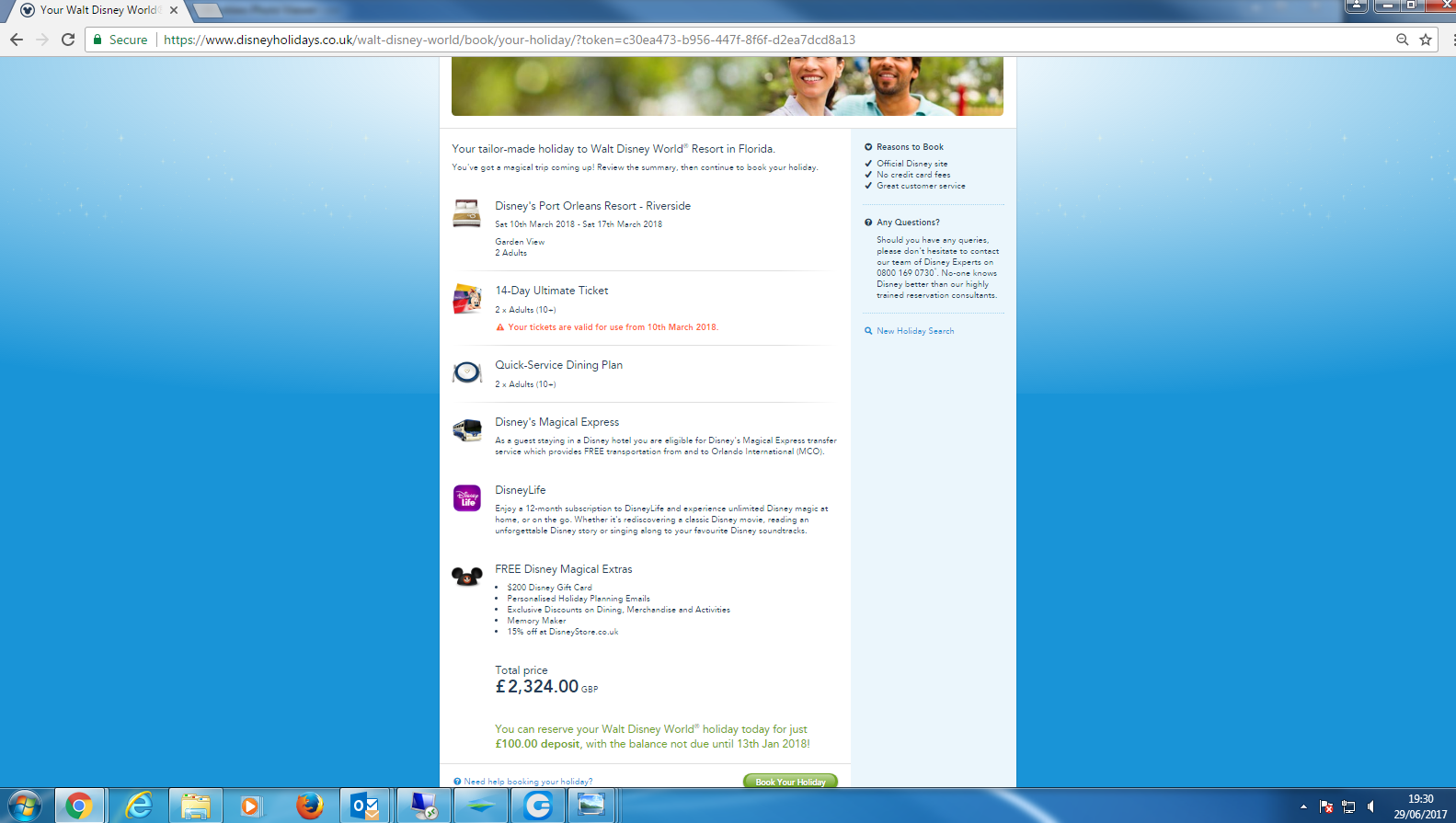The height and width of the screenshot is (823, 1456).
Task: Bookmark this page with the star icon
Action: [x=1426, y=40]
